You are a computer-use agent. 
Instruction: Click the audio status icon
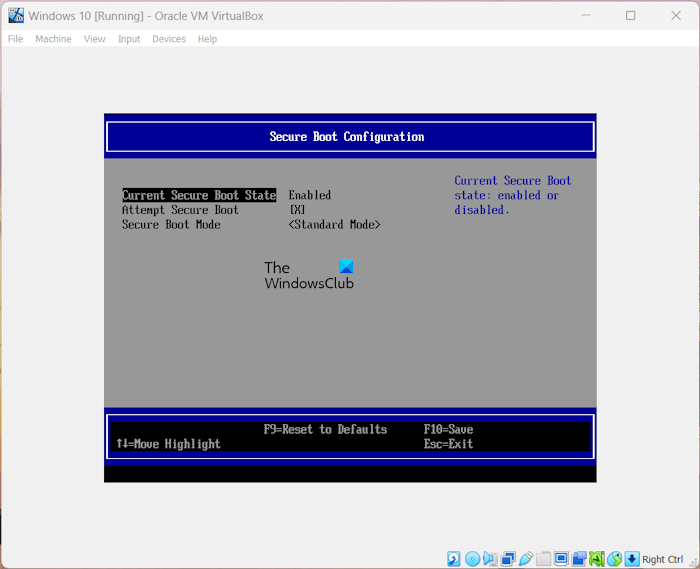[x=490, y=559]
